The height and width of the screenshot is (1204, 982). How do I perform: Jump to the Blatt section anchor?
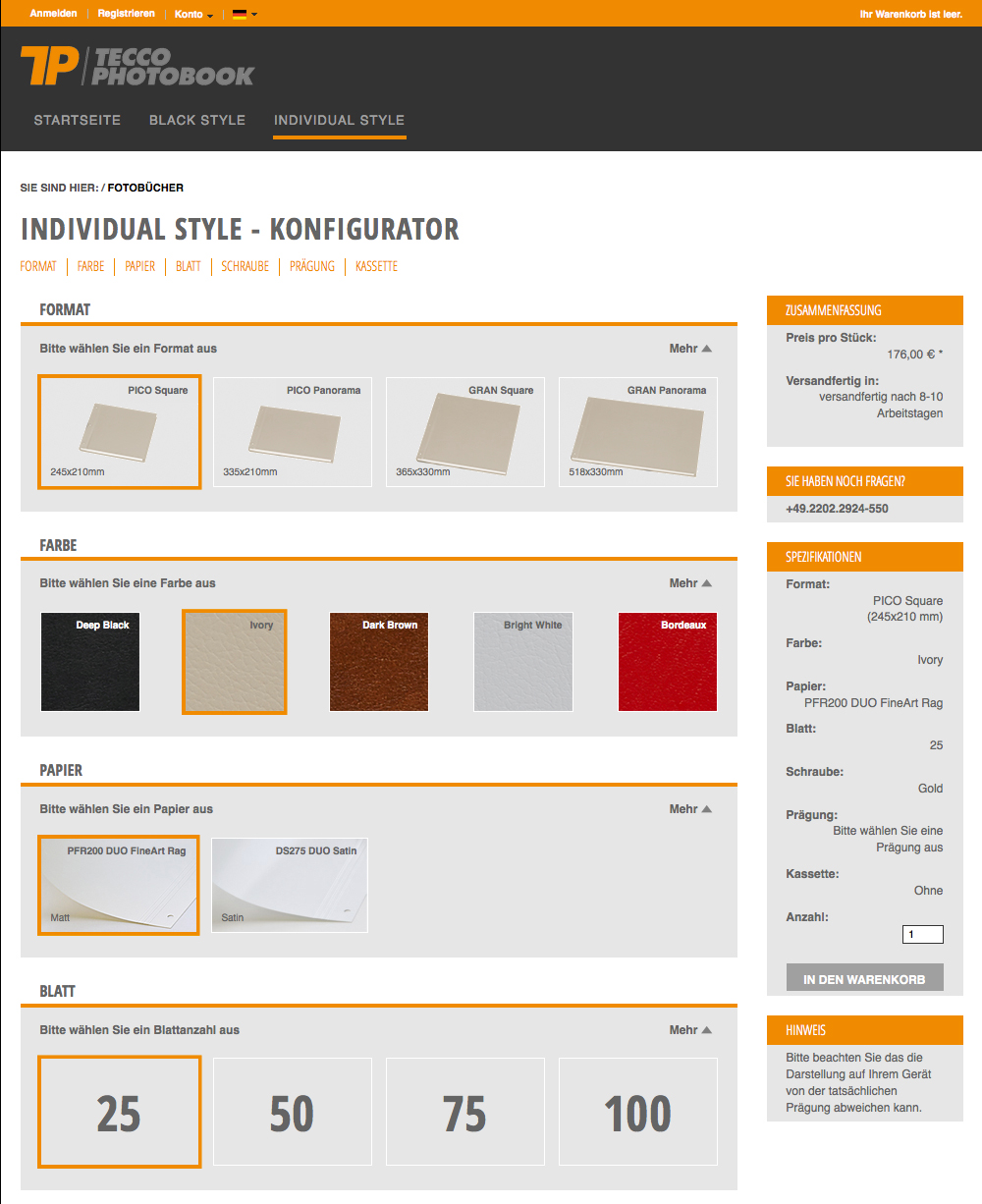click(x=189, y=266)
